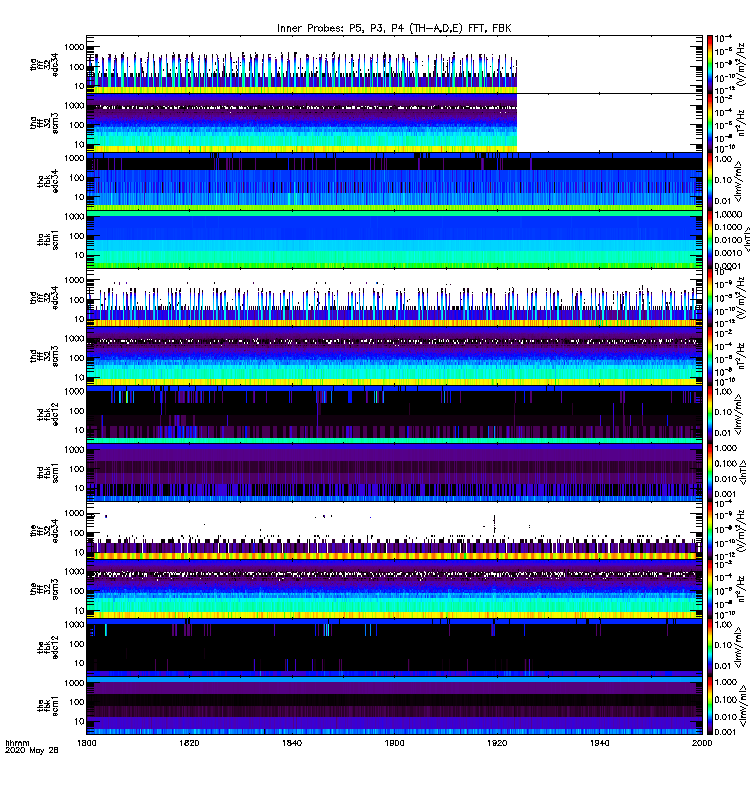Screen dimensions: 750x800
Task: Select the thd fbk edc12 spectrogram panel
Action: tap(394, 414)
